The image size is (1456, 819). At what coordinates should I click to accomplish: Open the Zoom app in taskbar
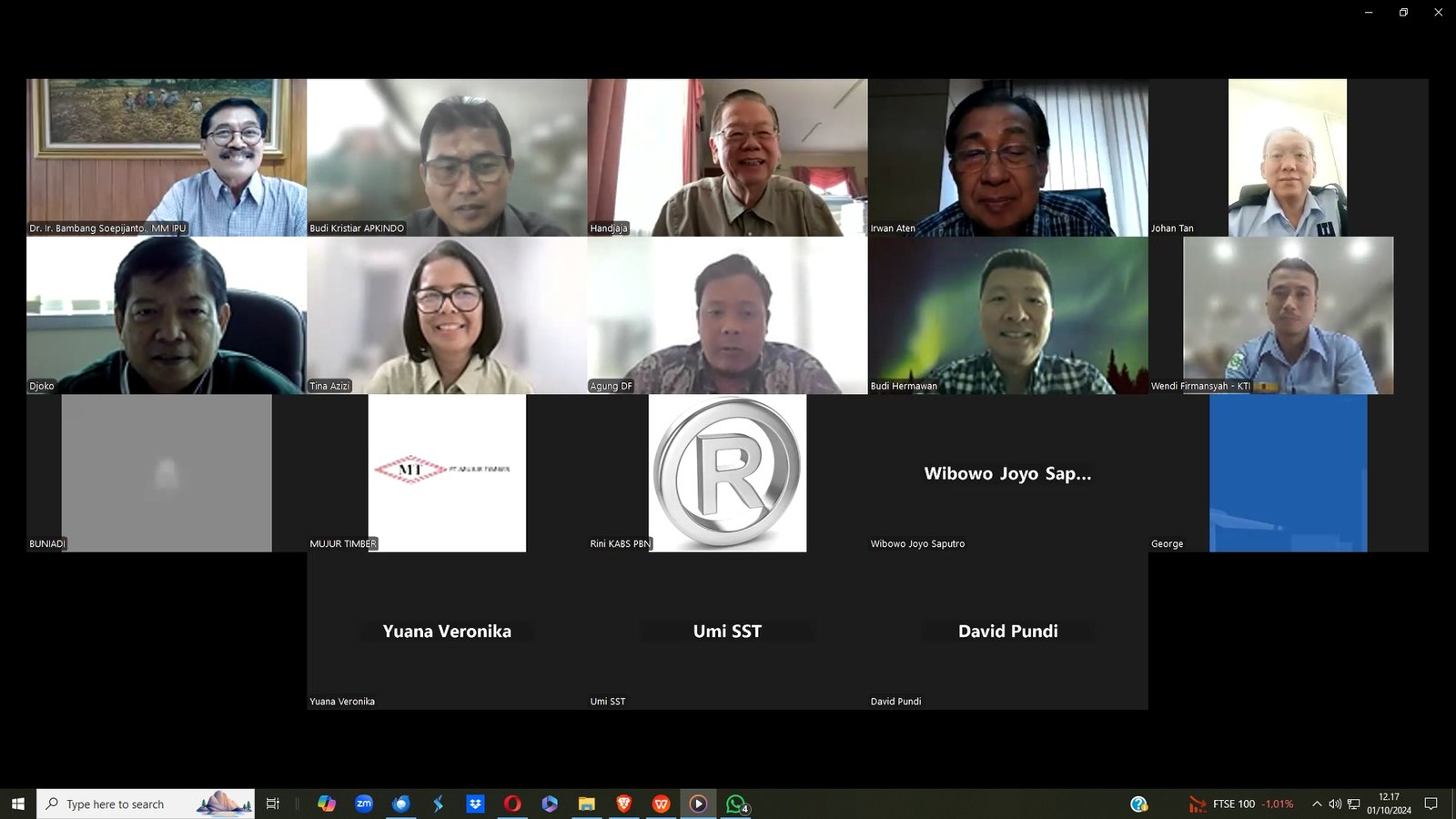pos(364,804)
